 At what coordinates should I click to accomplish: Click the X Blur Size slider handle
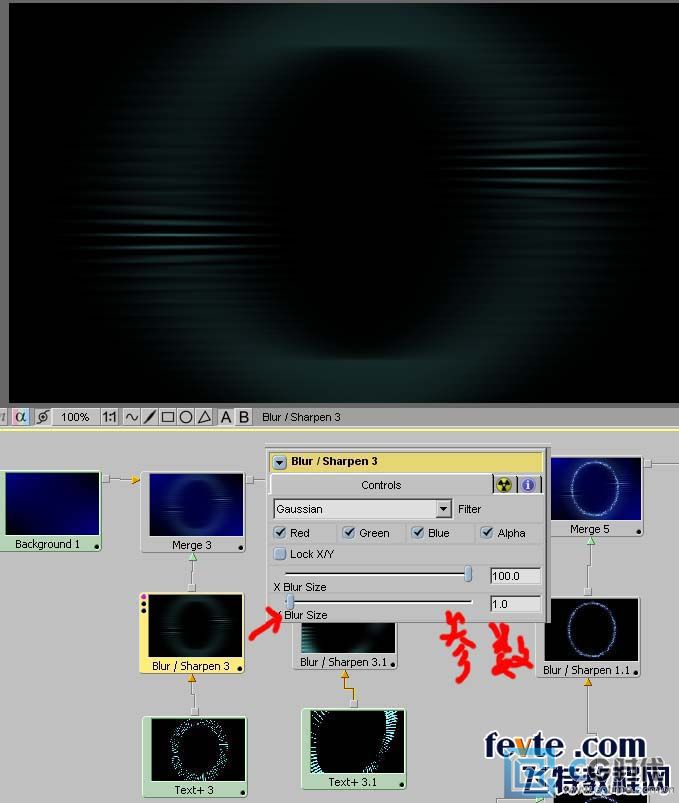(468, 574)
